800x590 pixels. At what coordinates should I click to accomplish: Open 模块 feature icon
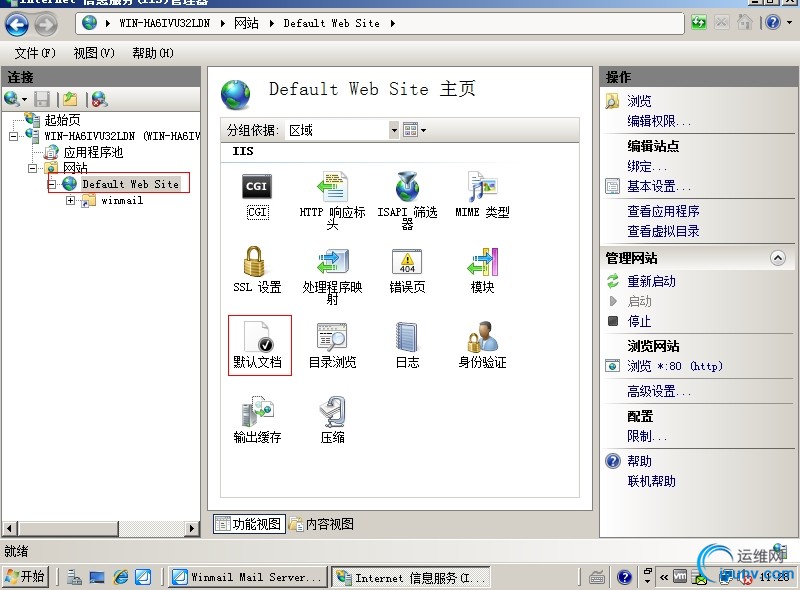pos(482,271)
